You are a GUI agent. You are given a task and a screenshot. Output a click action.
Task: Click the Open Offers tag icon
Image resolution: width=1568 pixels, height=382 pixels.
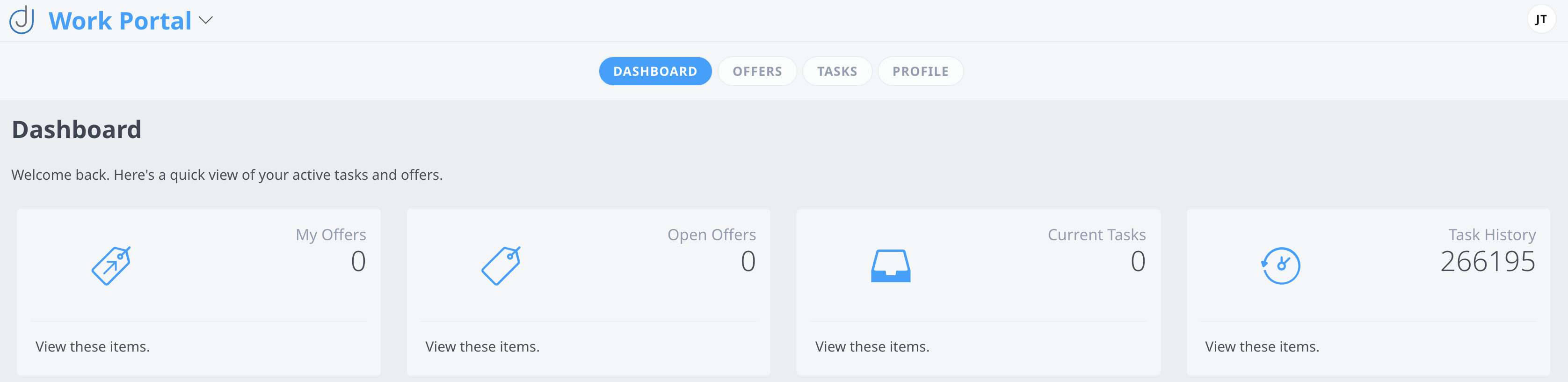coord(501,265)
